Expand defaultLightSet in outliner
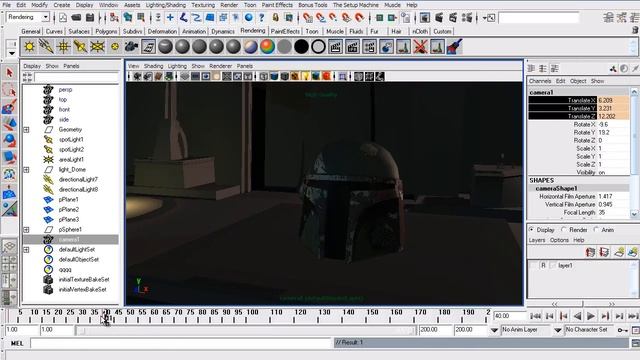Image resolution: width=640 pixels, height=360 pixels. click(x=26, y=249)
